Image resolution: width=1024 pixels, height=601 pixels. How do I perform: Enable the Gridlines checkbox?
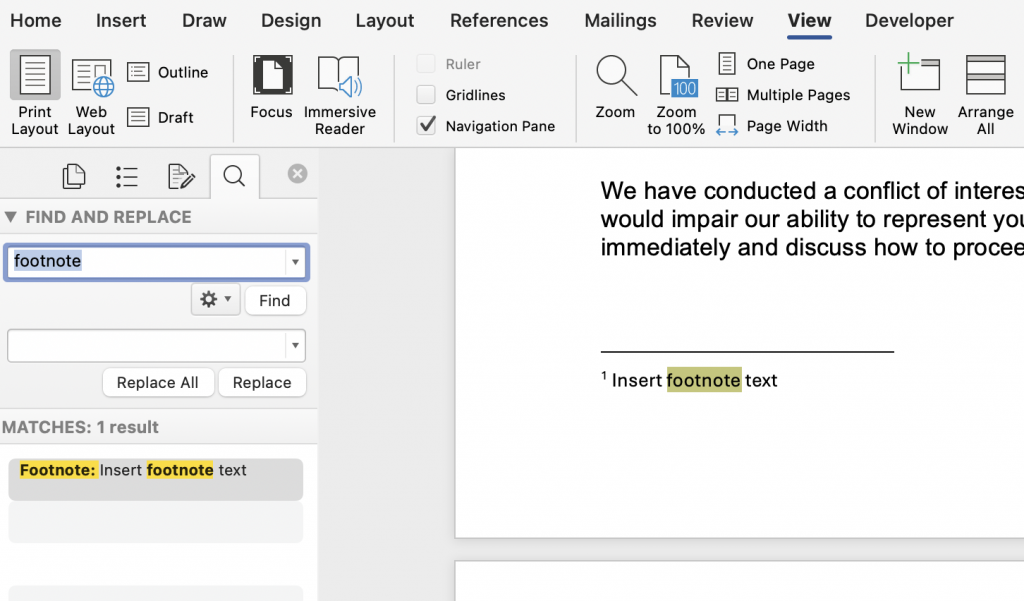pos(424,94)
